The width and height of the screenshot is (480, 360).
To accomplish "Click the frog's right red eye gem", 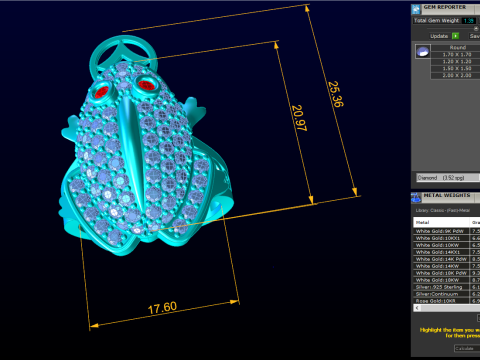I will tap(146, 85).
